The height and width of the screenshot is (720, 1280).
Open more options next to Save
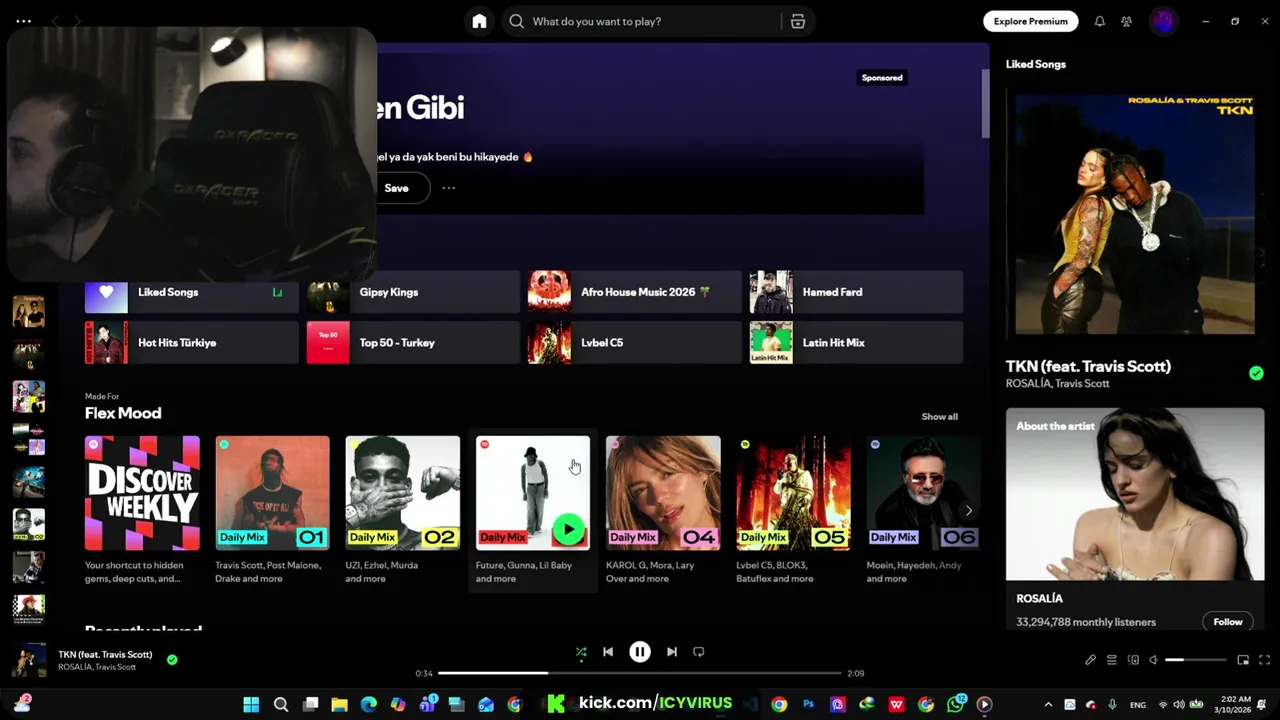tap(449, 188)
